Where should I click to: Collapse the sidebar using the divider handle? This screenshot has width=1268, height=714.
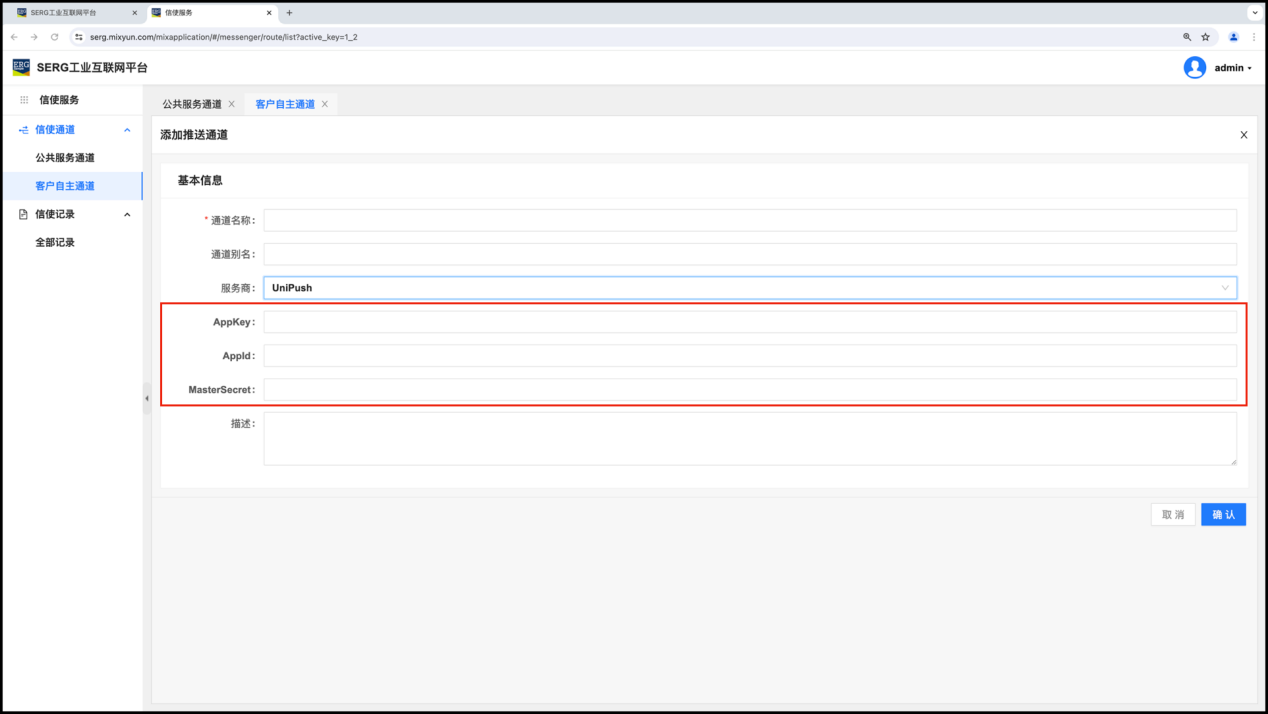[x=147, y=398]
